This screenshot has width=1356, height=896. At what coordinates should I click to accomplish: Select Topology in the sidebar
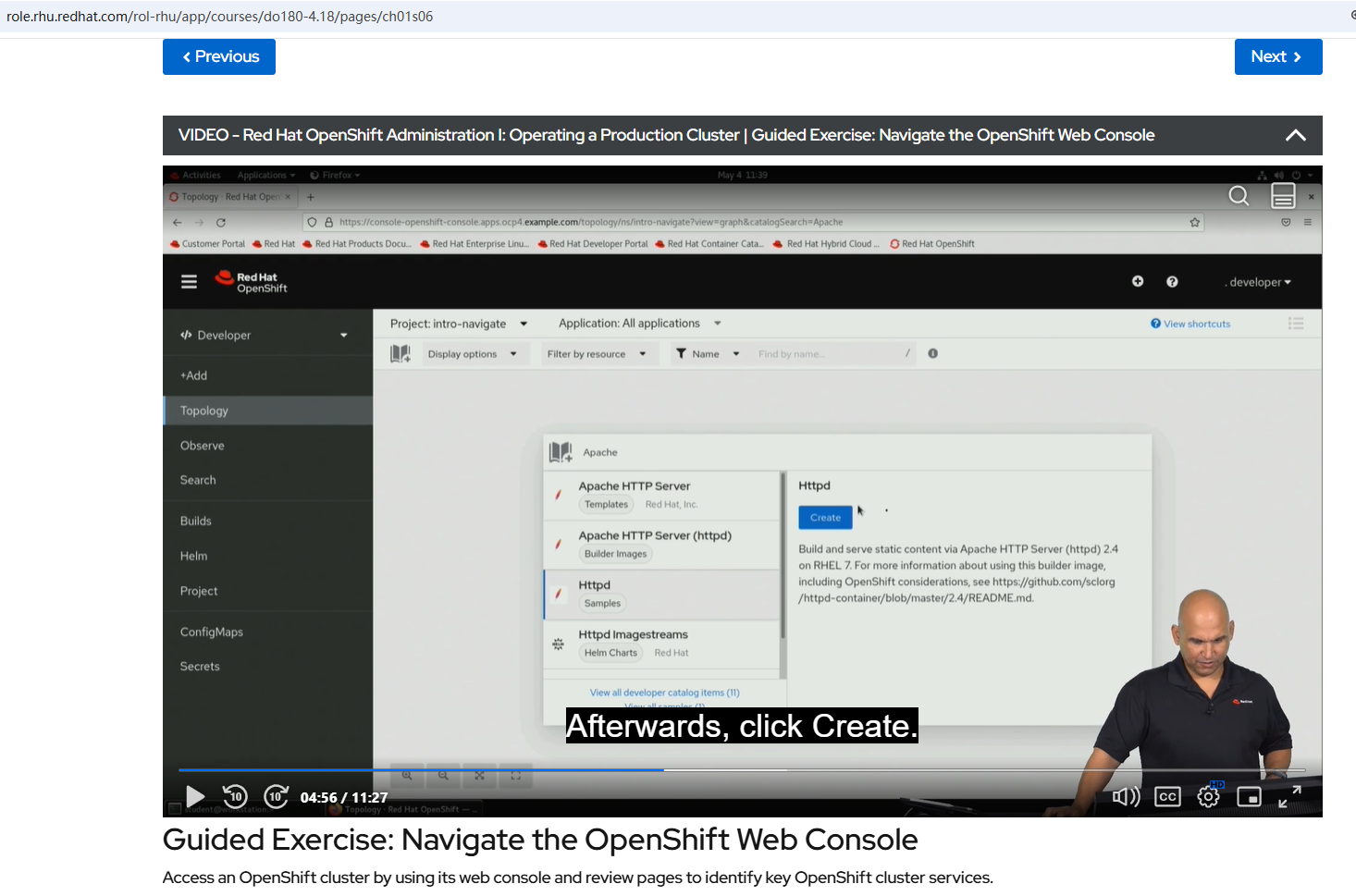(x=268, y=411)
